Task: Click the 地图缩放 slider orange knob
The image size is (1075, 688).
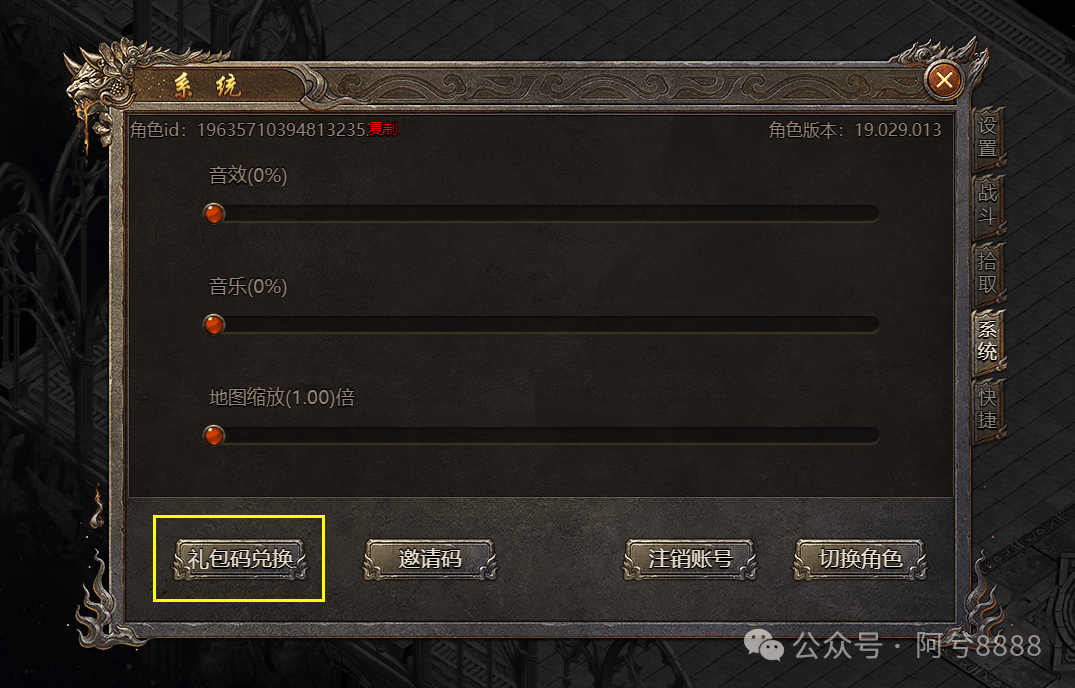Action: (x=214, y=435)
